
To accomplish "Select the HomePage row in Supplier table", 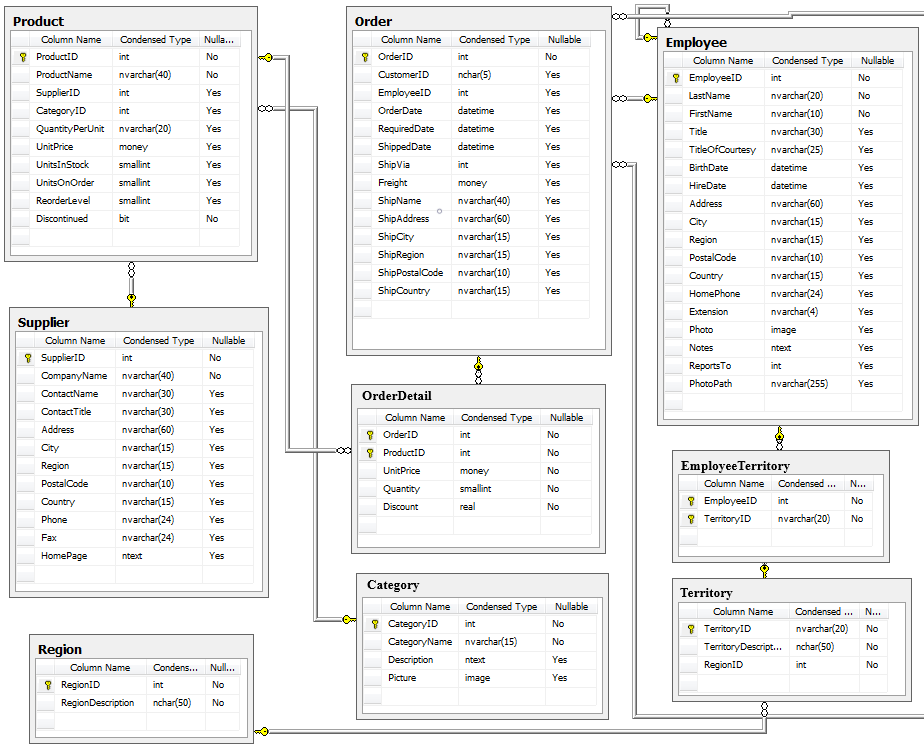I will pos(136,556).
